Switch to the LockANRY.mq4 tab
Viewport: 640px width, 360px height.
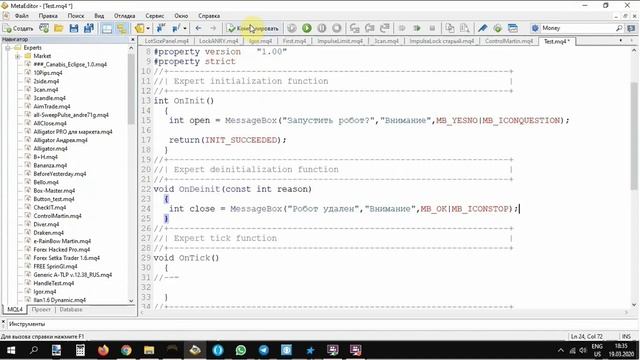(218, 41)
